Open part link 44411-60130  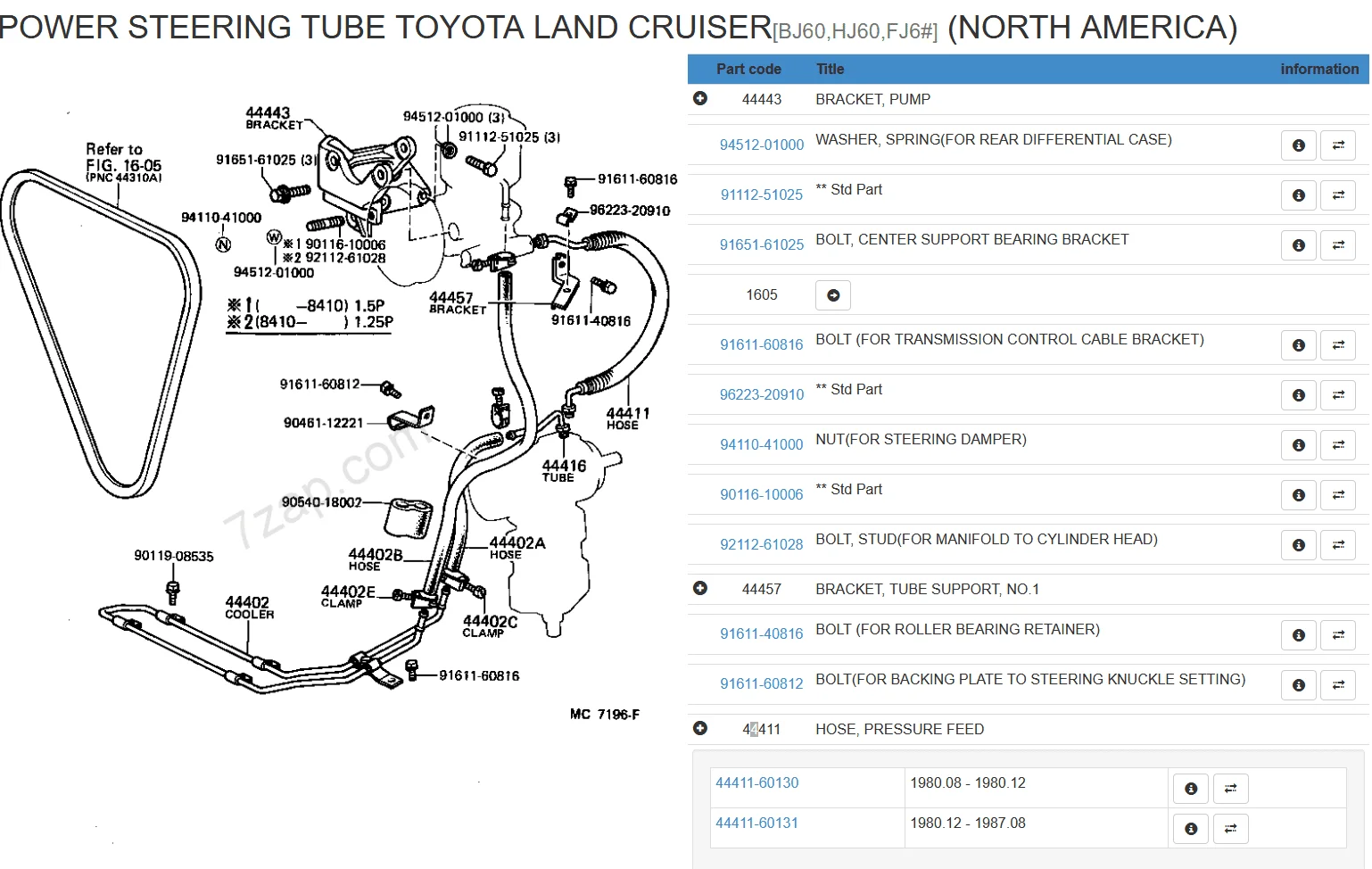tap(757, 782)
